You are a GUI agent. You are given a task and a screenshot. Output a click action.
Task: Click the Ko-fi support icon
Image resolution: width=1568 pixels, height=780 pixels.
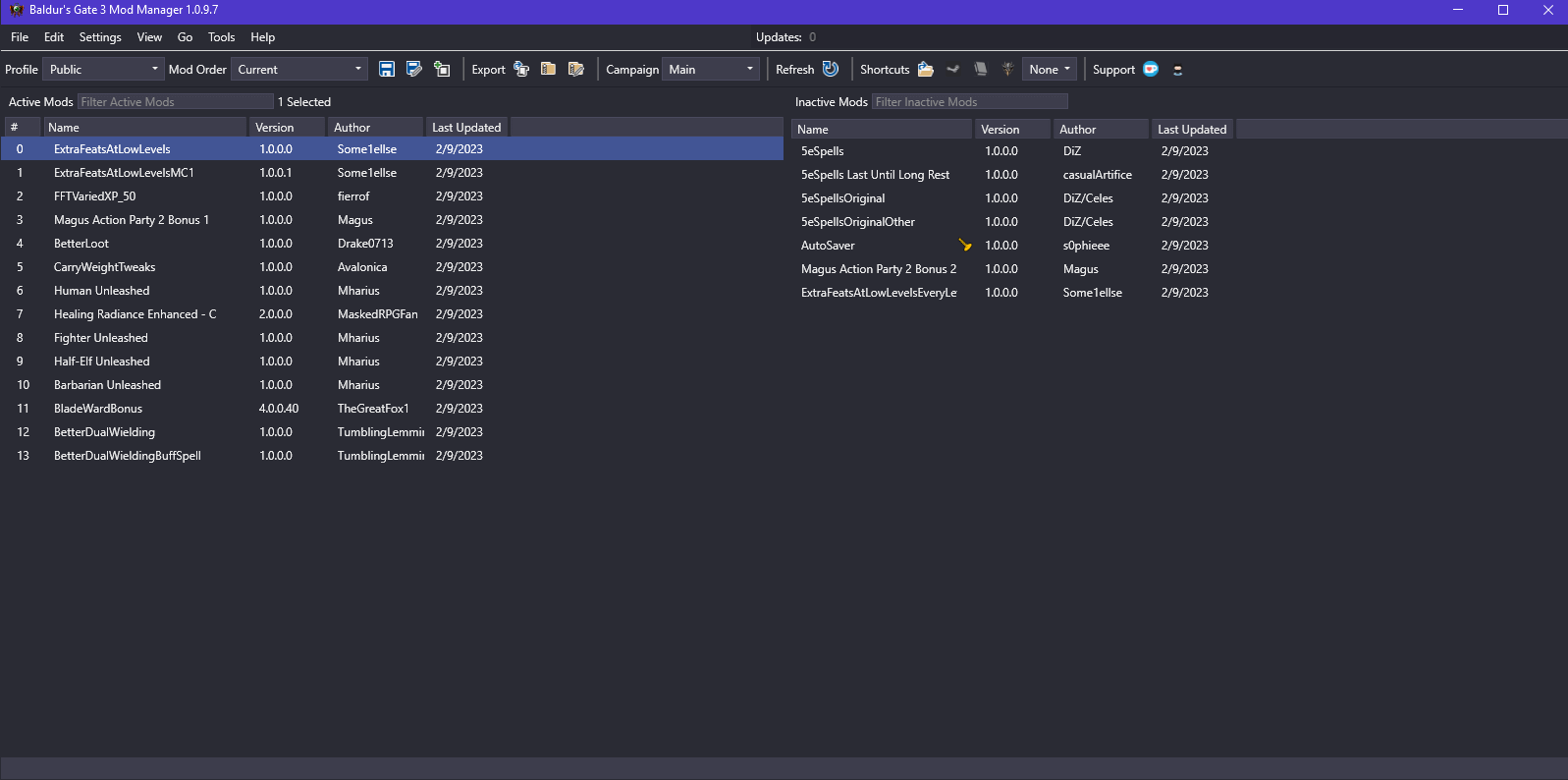coord(1151,69)
